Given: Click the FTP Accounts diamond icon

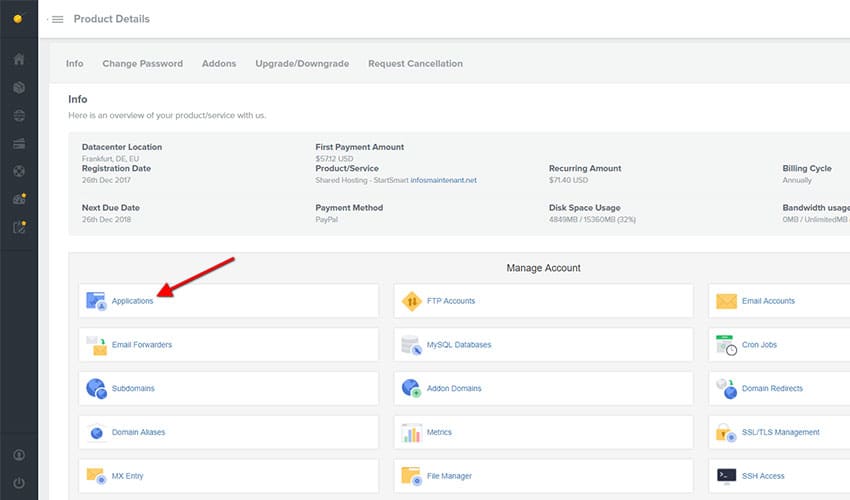Looking at the screenshot, I should 411,301.
